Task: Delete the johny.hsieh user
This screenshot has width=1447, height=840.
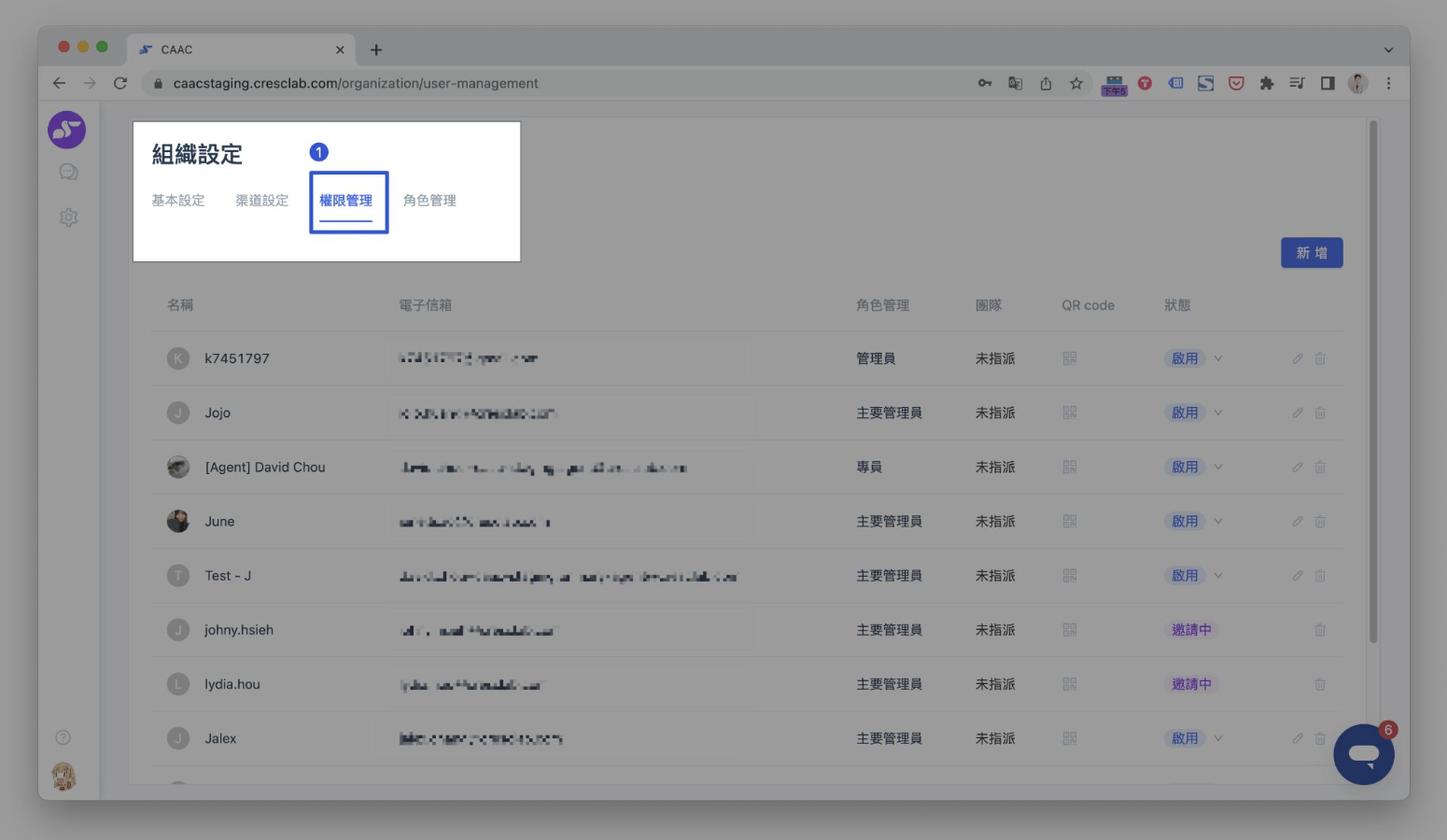Action: tap(1320, 630)
